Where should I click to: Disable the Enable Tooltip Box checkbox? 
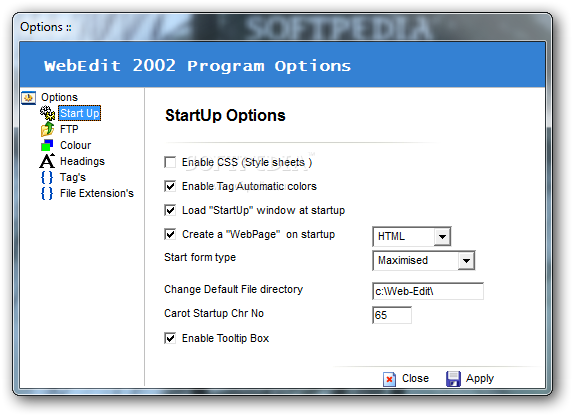point(170,338)
